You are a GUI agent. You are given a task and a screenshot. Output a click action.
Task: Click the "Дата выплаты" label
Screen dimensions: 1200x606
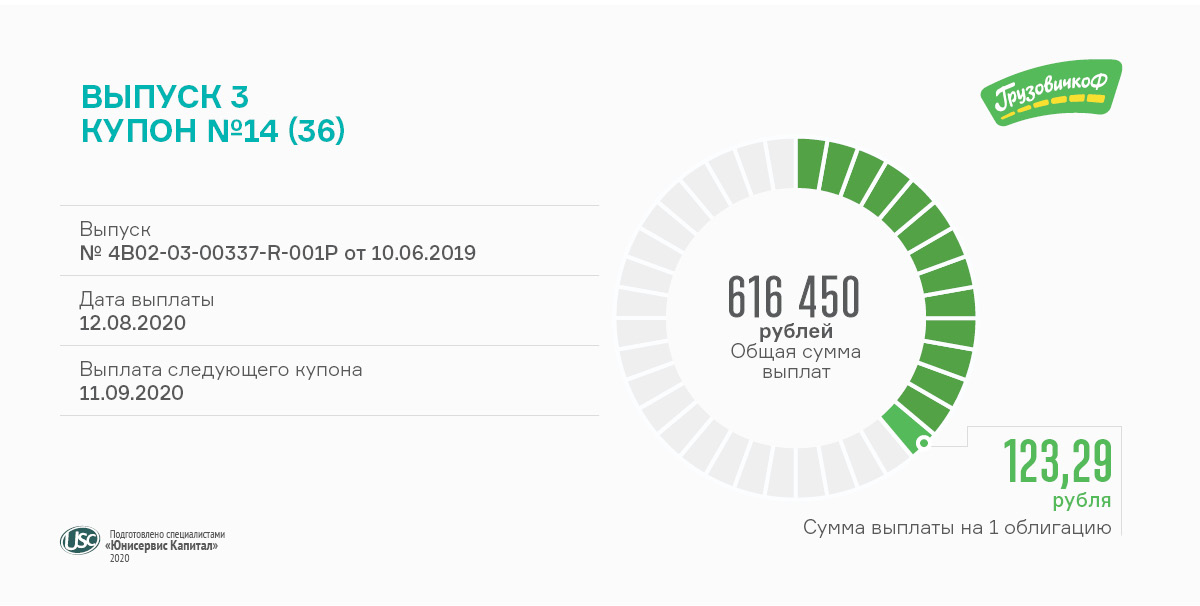147,299
